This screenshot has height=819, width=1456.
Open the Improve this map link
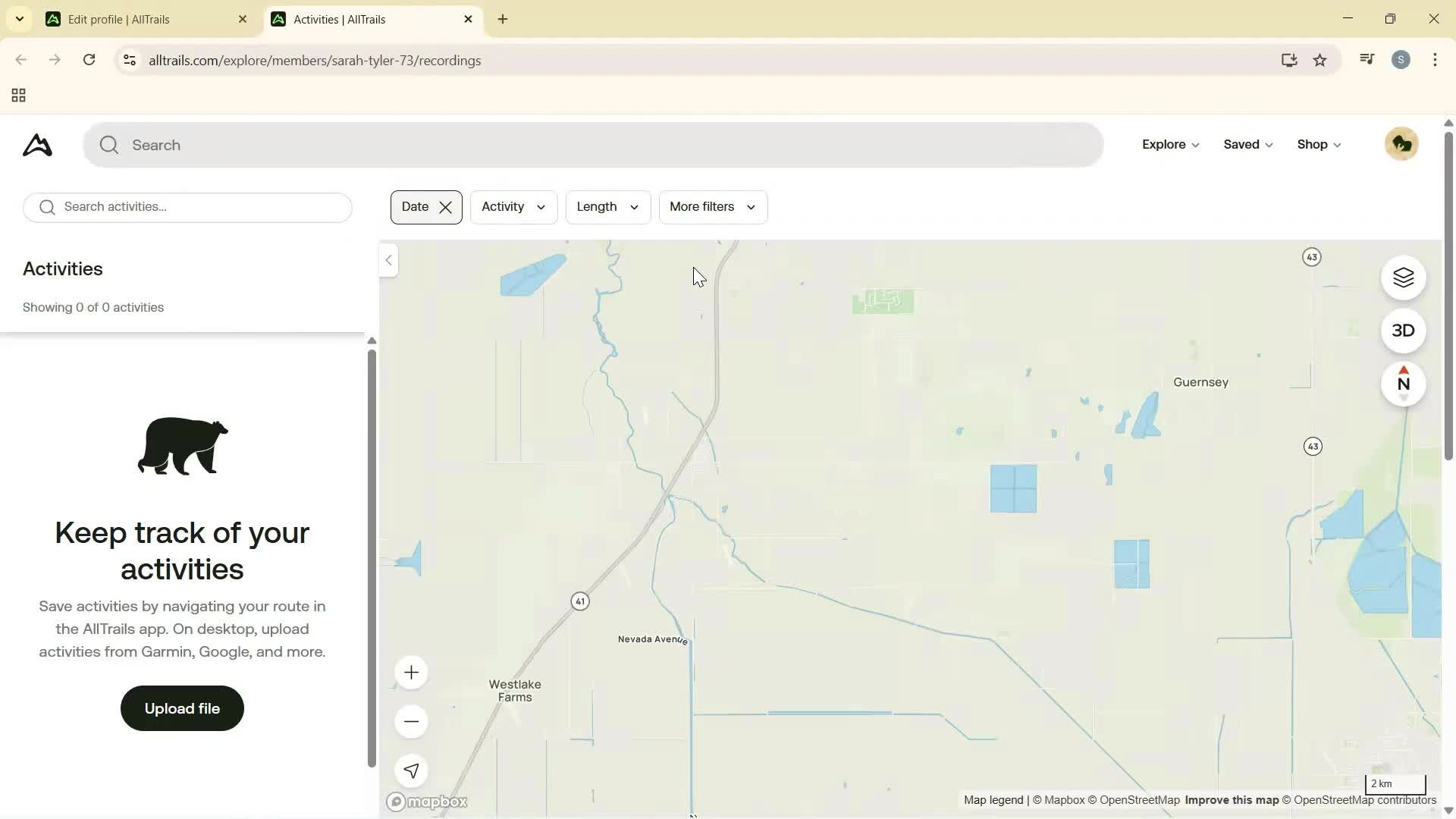click(x=1231, y=800)
